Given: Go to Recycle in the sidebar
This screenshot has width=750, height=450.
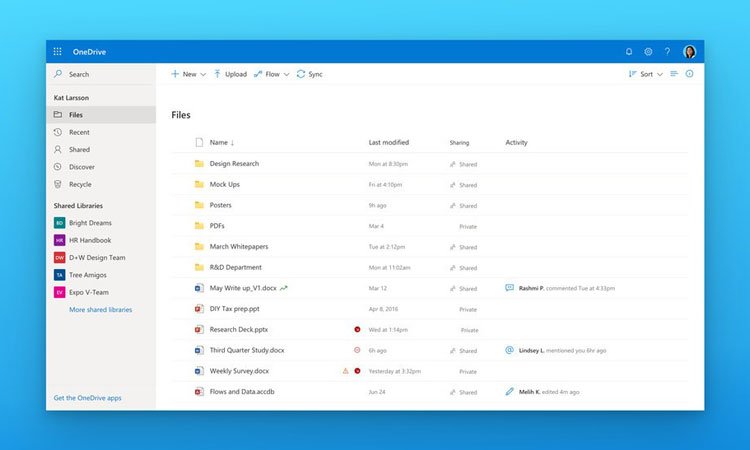Looking at the screenshot, I should pos(80,184).
